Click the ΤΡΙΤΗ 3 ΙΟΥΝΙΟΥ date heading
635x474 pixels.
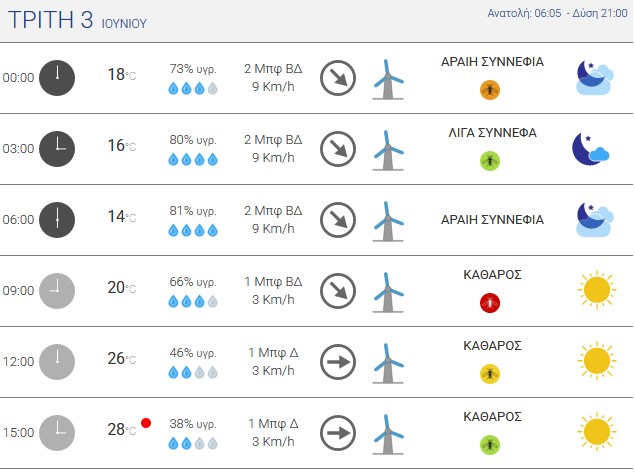coord(77,20)
